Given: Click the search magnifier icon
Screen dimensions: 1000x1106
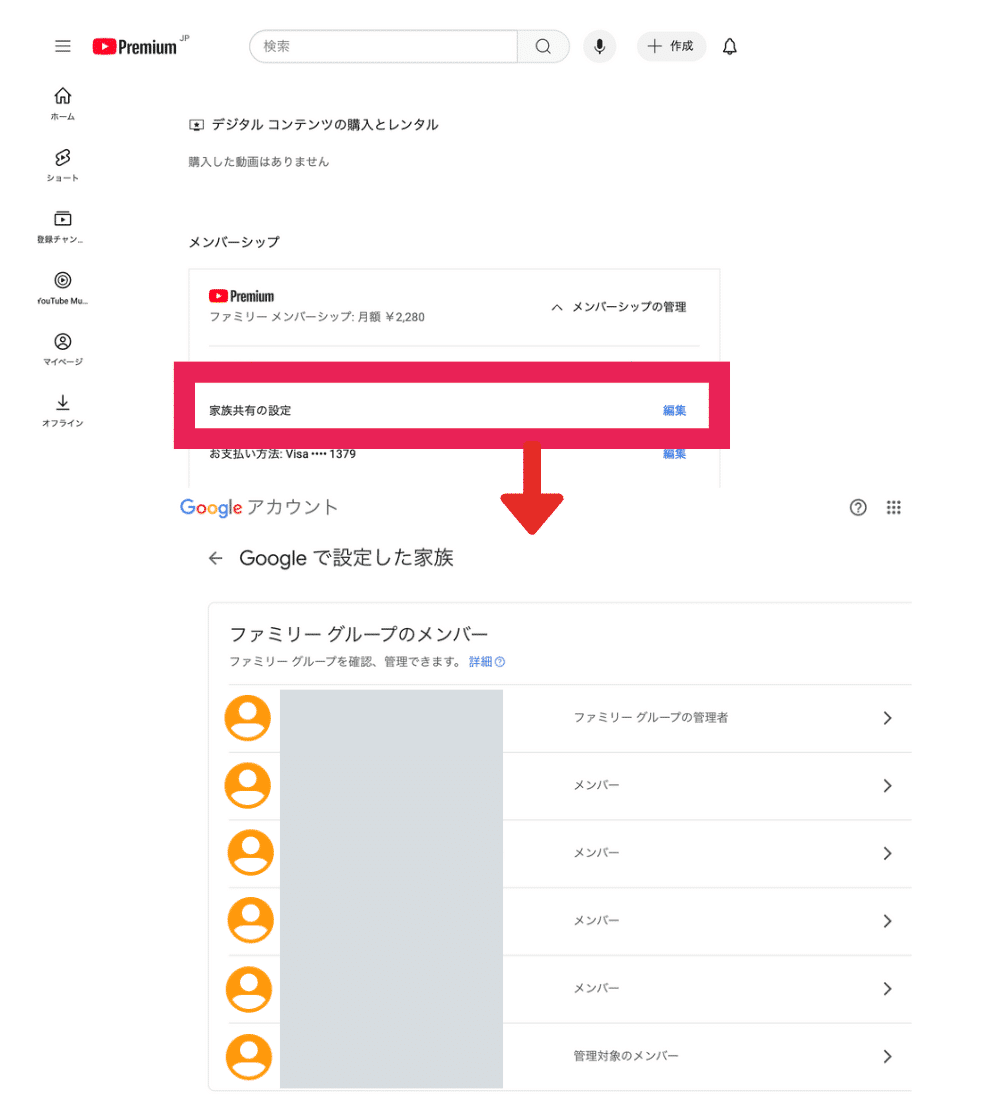Looking at the screenshot, I should pos(543,46).
